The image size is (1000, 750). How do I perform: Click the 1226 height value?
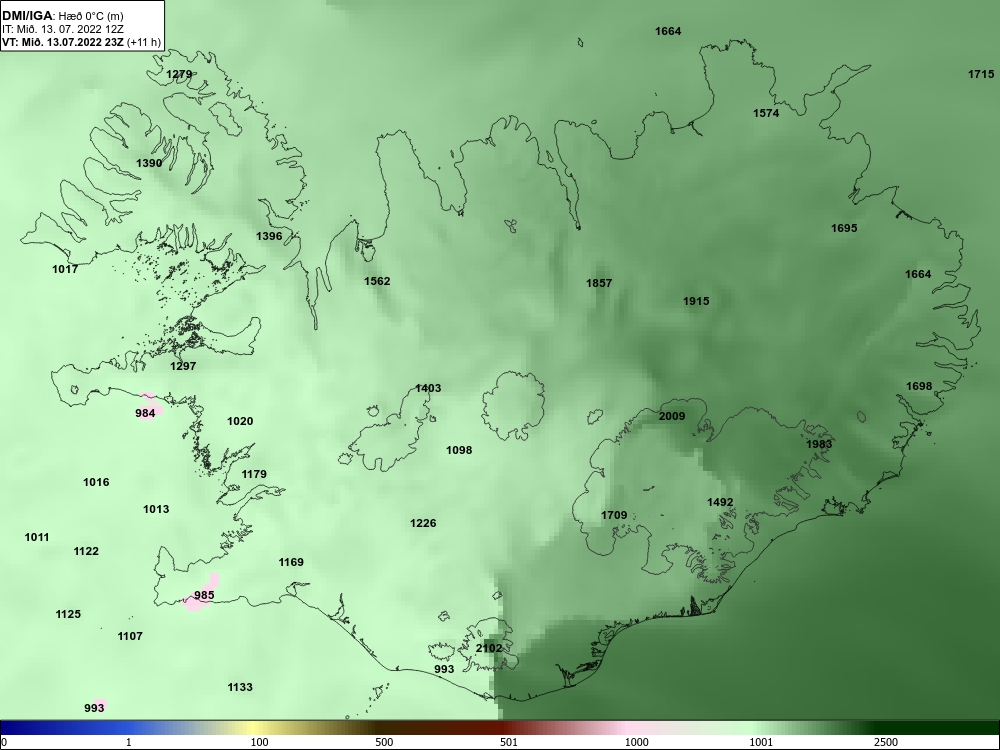click(x=423, y=523)
